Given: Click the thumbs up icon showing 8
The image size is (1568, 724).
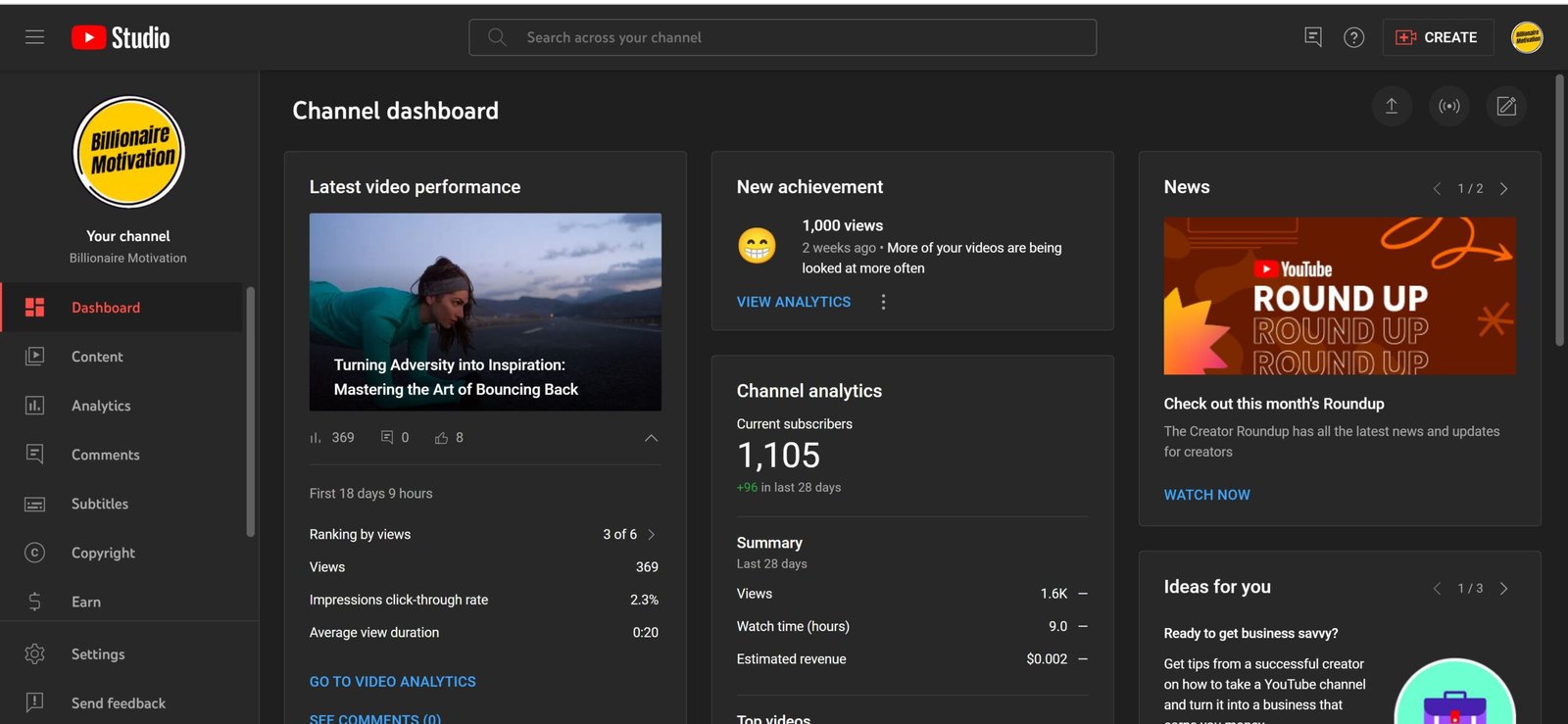Looking at the screenshot, I should coord(441,438).
